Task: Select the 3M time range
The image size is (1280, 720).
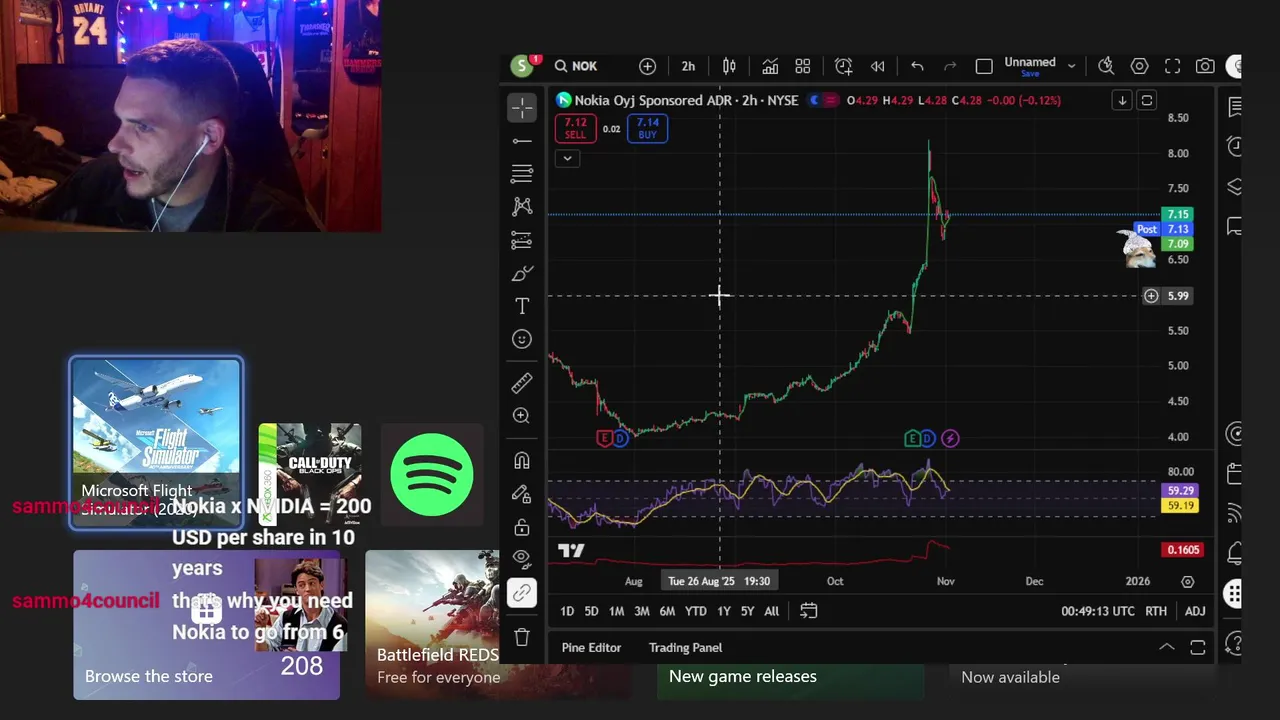Action: pos(642,611)
